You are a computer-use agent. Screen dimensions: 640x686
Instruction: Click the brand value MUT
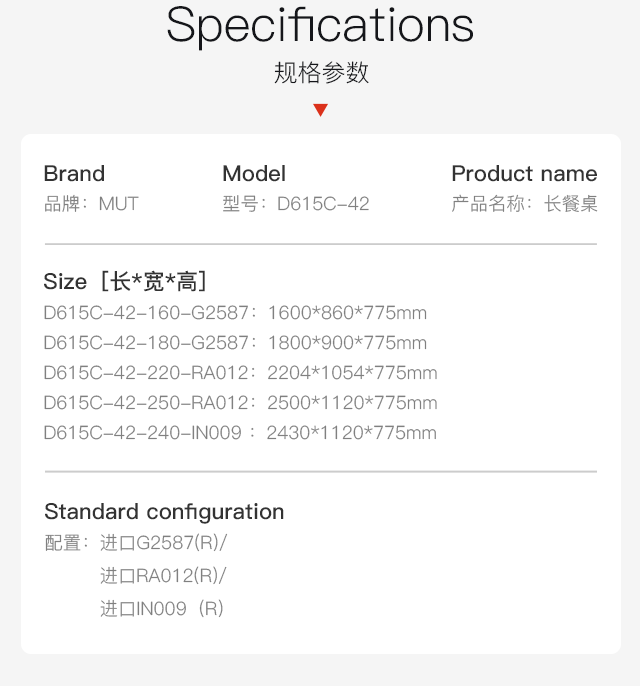119,204
